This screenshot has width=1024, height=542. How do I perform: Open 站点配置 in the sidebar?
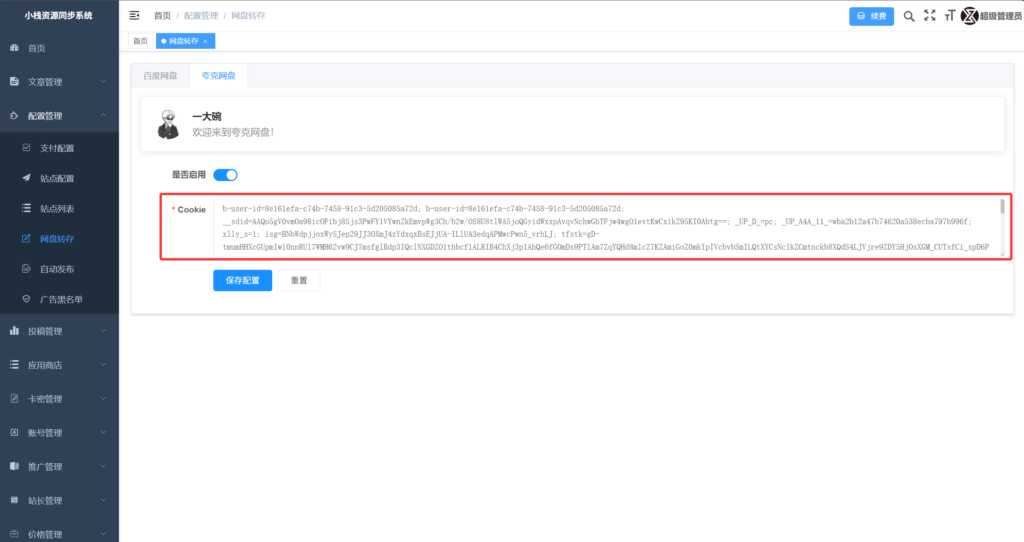[x=57, y=178]
